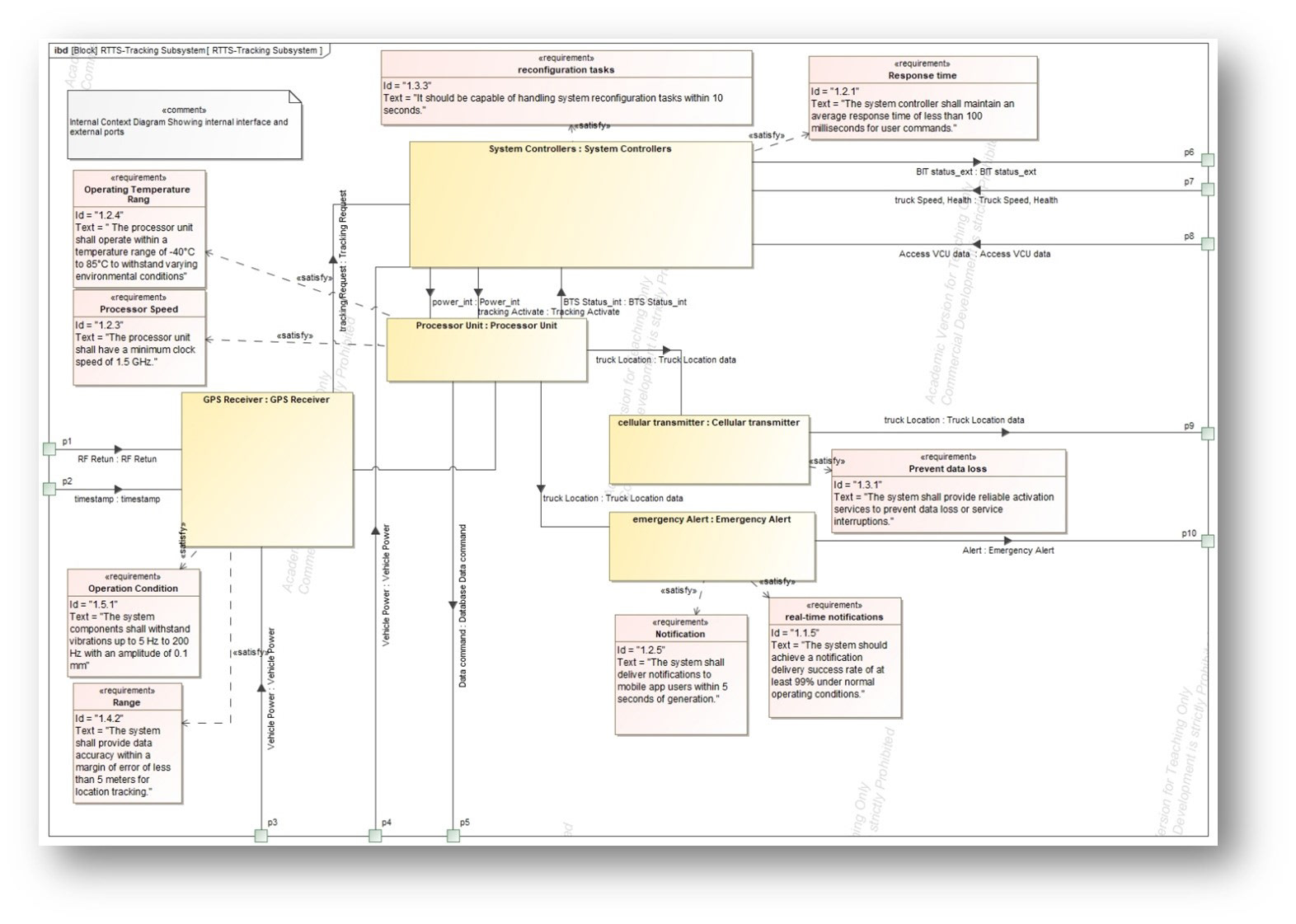Select the RF Retun connector label
Viewport: 1296px width, 924px height.
point(117,459)
